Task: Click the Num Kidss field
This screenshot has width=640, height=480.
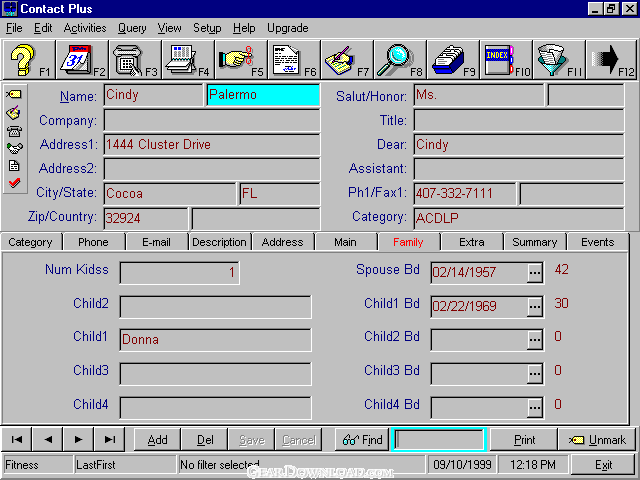Action: 180,273
